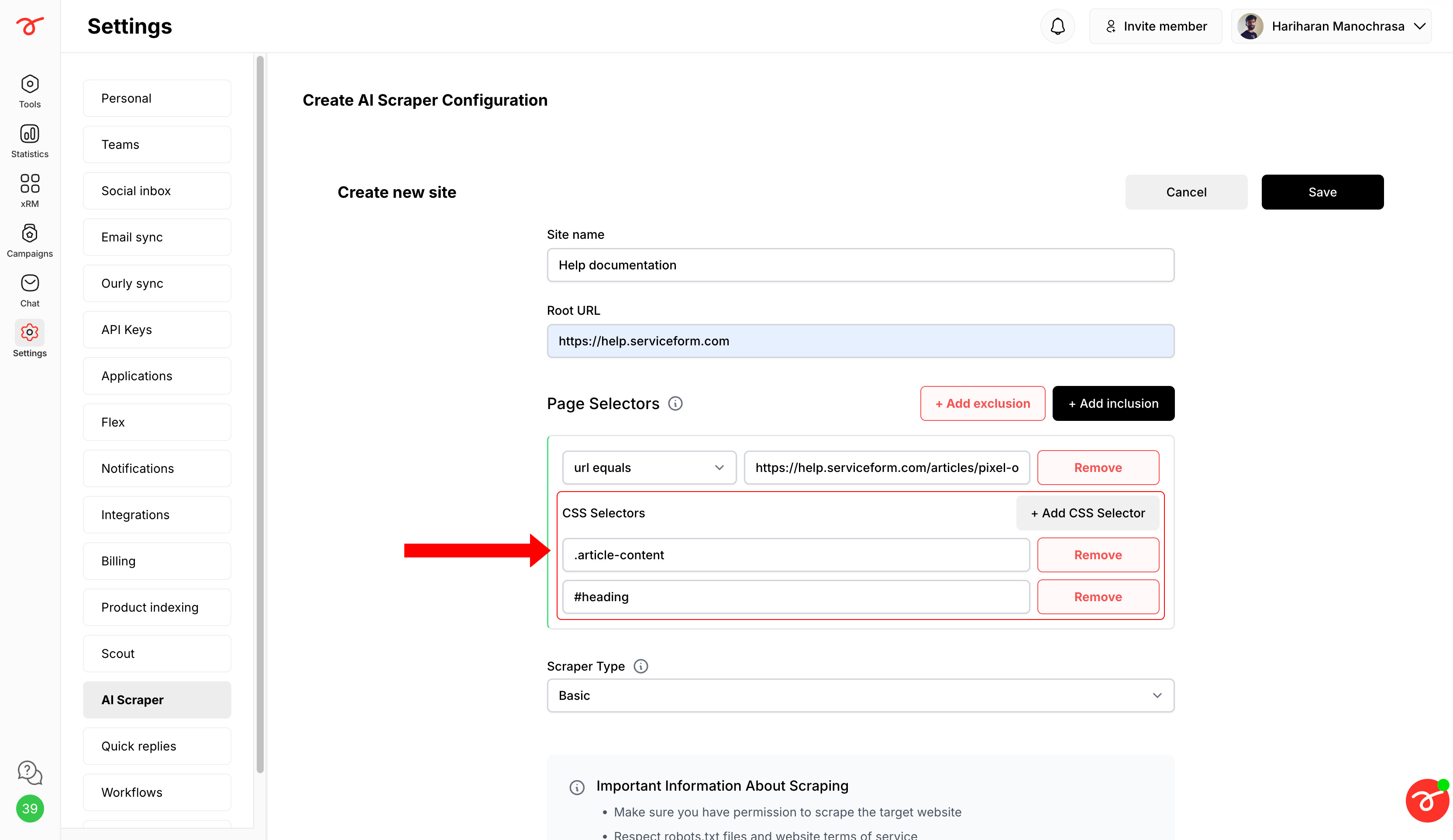Viewport: 1453px width, 840px height.
Task: Click the info icon beside Important Information heading
Action: click(577, 787)
